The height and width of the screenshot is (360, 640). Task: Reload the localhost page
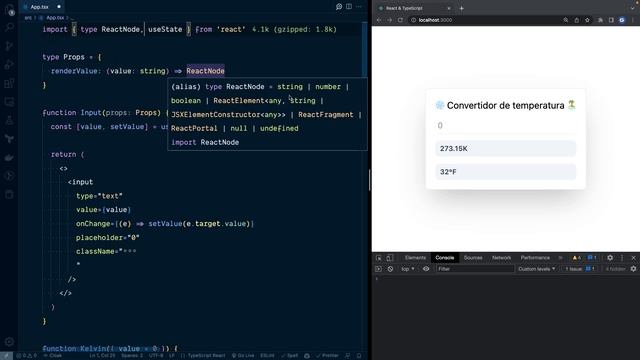[x=400, y=20]
